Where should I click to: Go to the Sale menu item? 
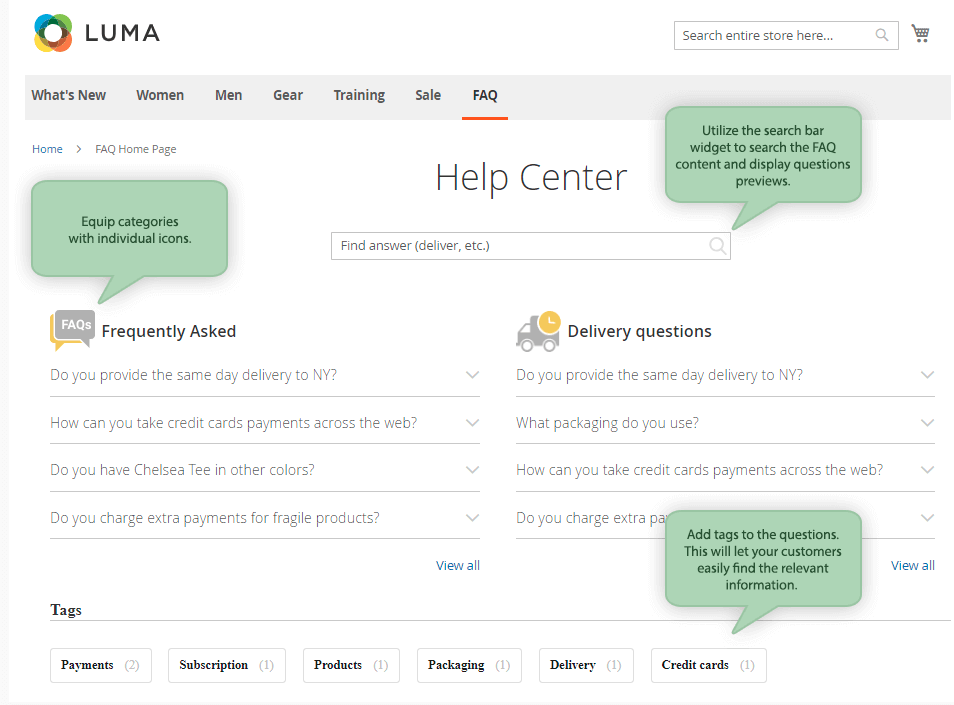[428, 95]
